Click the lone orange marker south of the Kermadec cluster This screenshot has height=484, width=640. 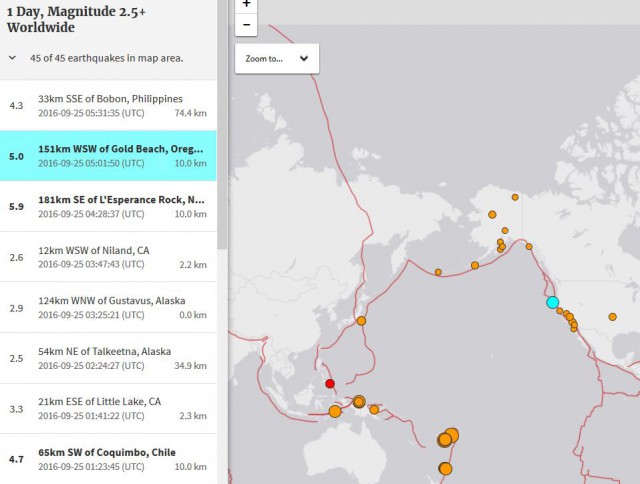click(445, 468)
